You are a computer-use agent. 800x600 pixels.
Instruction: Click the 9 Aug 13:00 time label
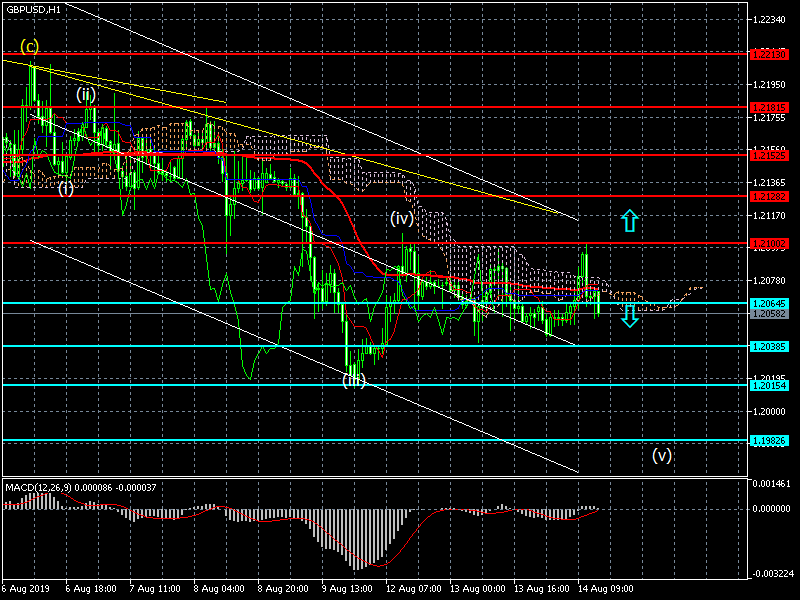click(347, 589)
